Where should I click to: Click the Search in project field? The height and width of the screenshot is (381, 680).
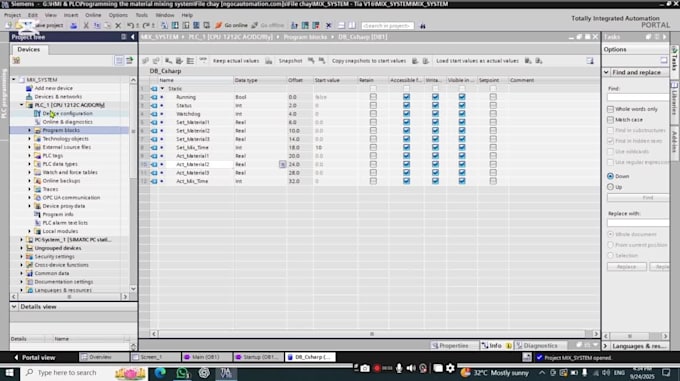pyautogui.click(x=388, y=26)
